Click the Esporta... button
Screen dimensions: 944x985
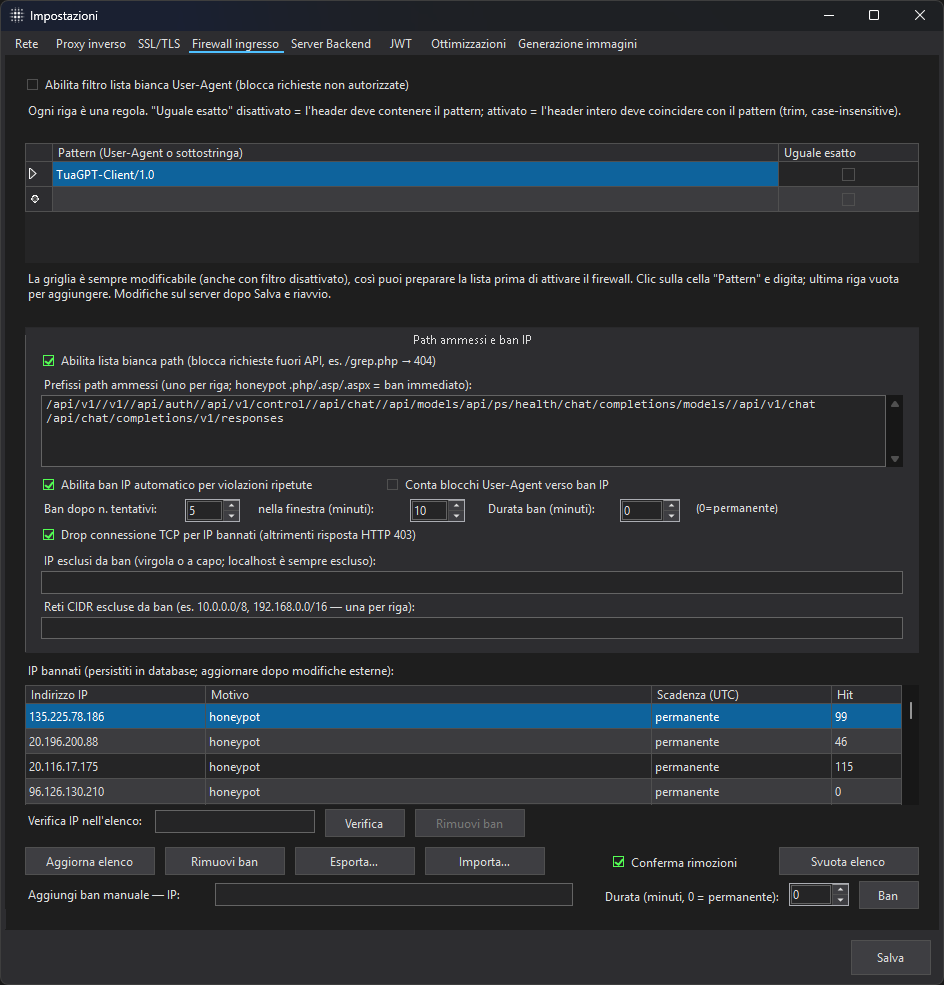(x=354, y=861)
